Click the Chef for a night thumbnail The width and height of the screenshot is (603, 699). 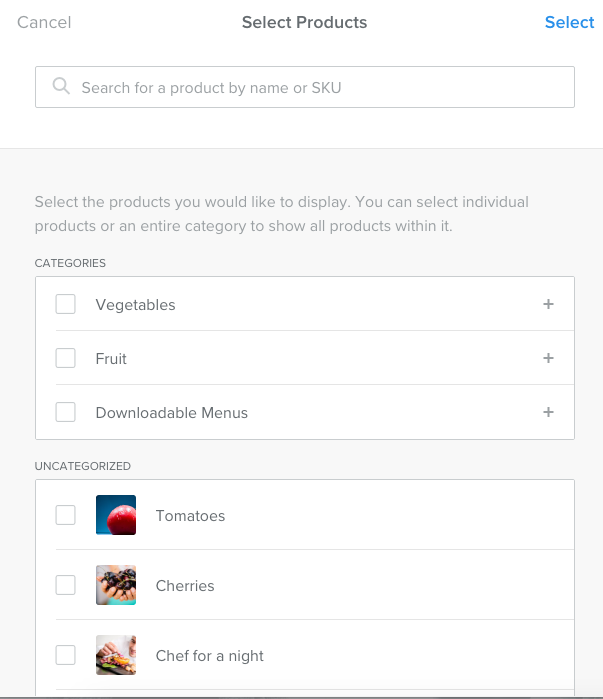(x=116, y=656)
